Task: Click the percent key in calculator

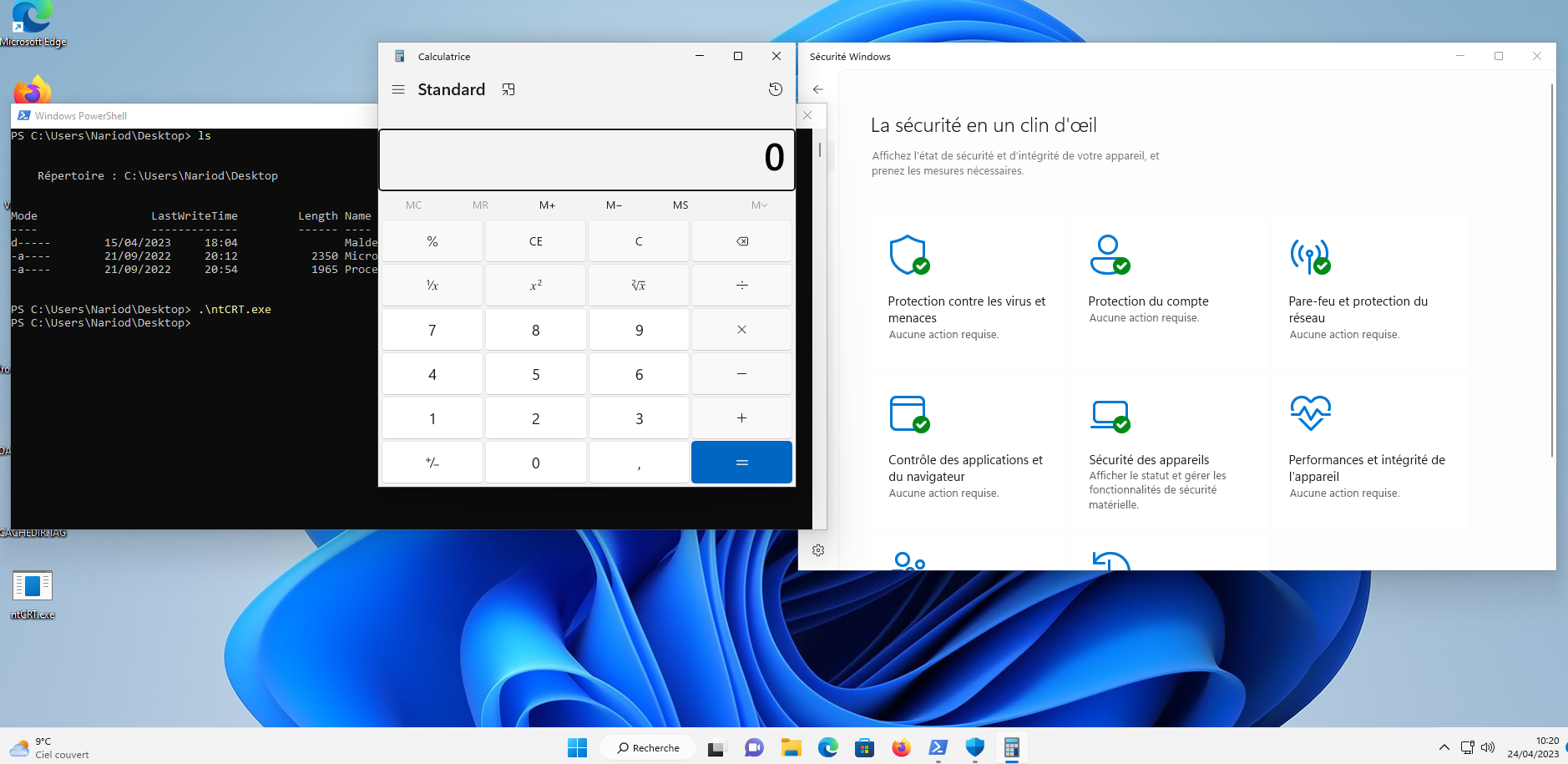Action: pos(432,241)
